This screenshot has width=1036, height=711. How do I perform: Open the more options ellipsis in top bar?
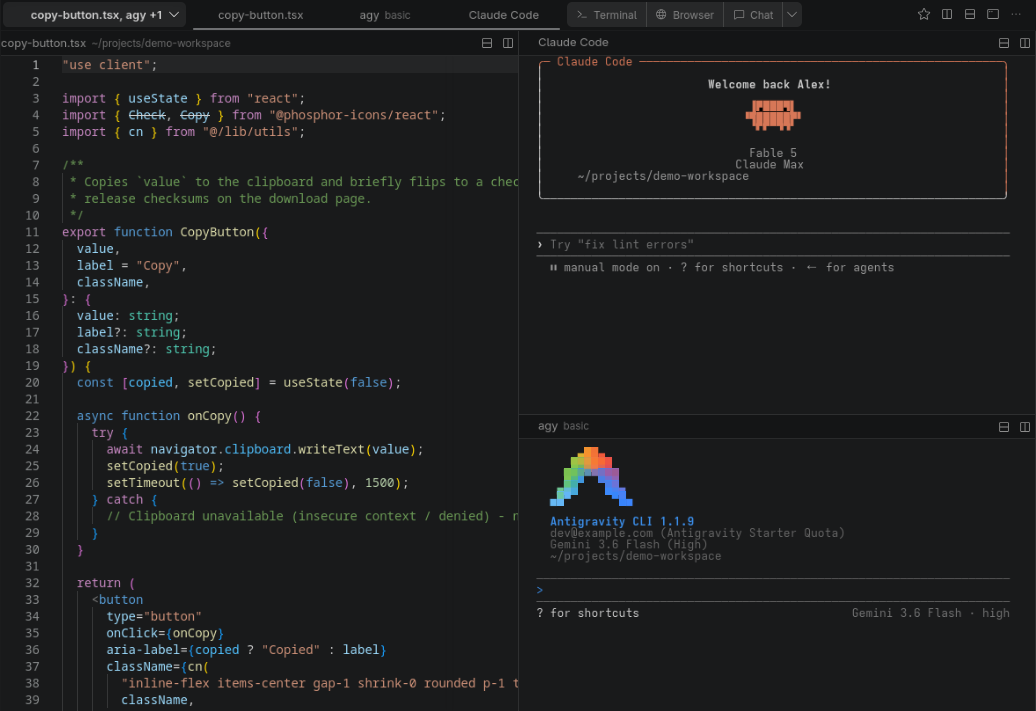1016,14
